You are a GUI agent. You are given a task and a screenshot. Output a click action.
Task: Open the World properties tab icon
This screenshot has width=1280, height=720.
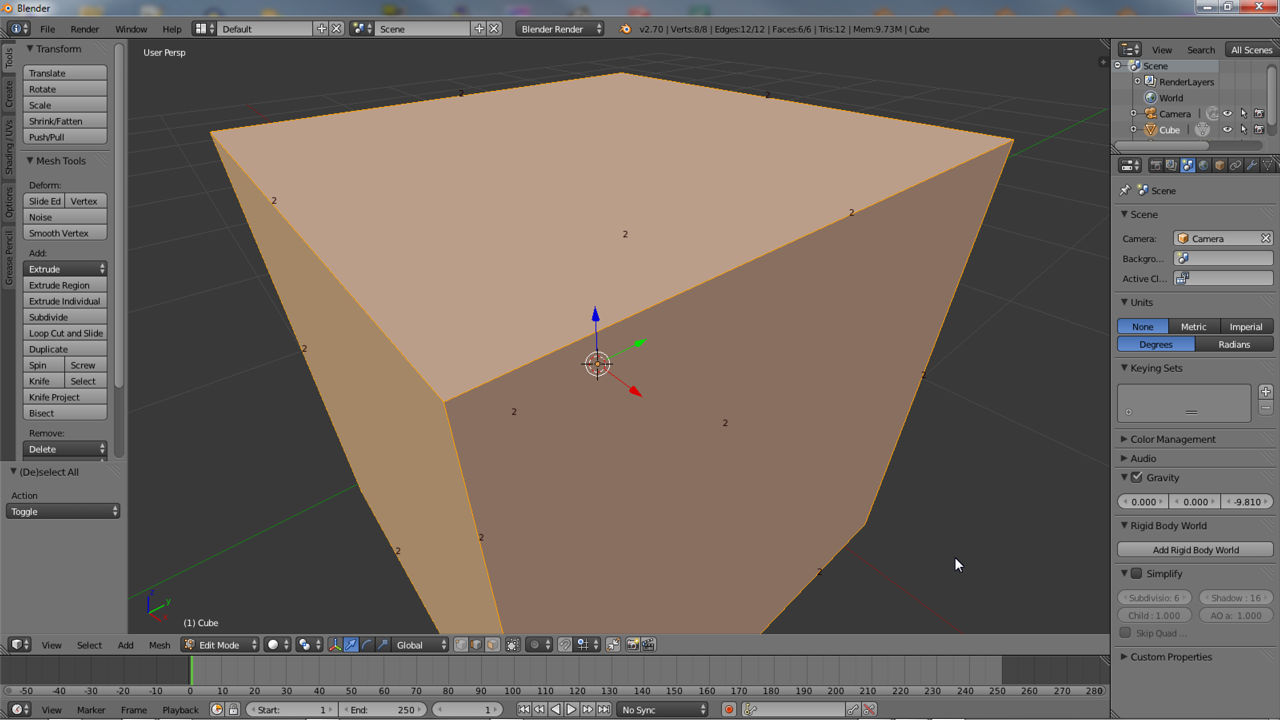pyautogui.click(x=1205, y=165)
